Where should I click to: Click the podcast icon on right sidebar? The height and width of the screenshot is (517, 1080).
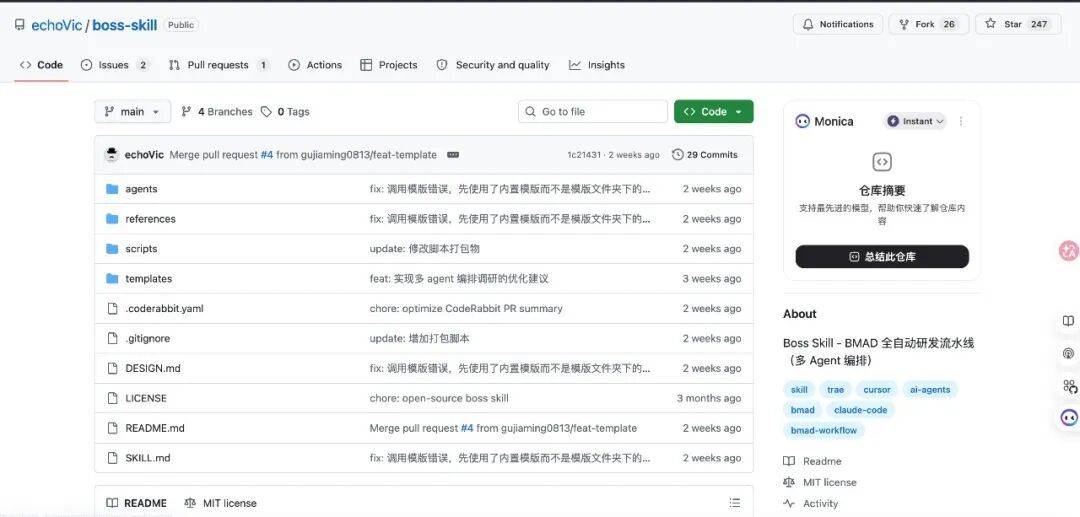pyautogui.click(x=1068, y=353)
